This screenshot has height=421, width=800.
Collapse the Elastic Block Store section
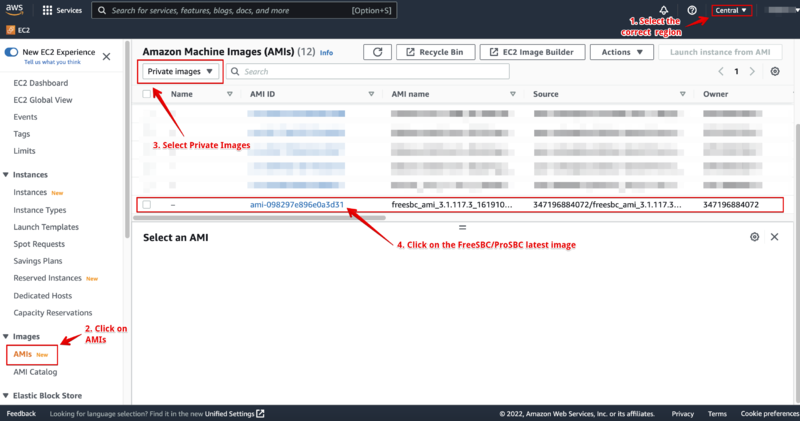(x=6, y=396)
